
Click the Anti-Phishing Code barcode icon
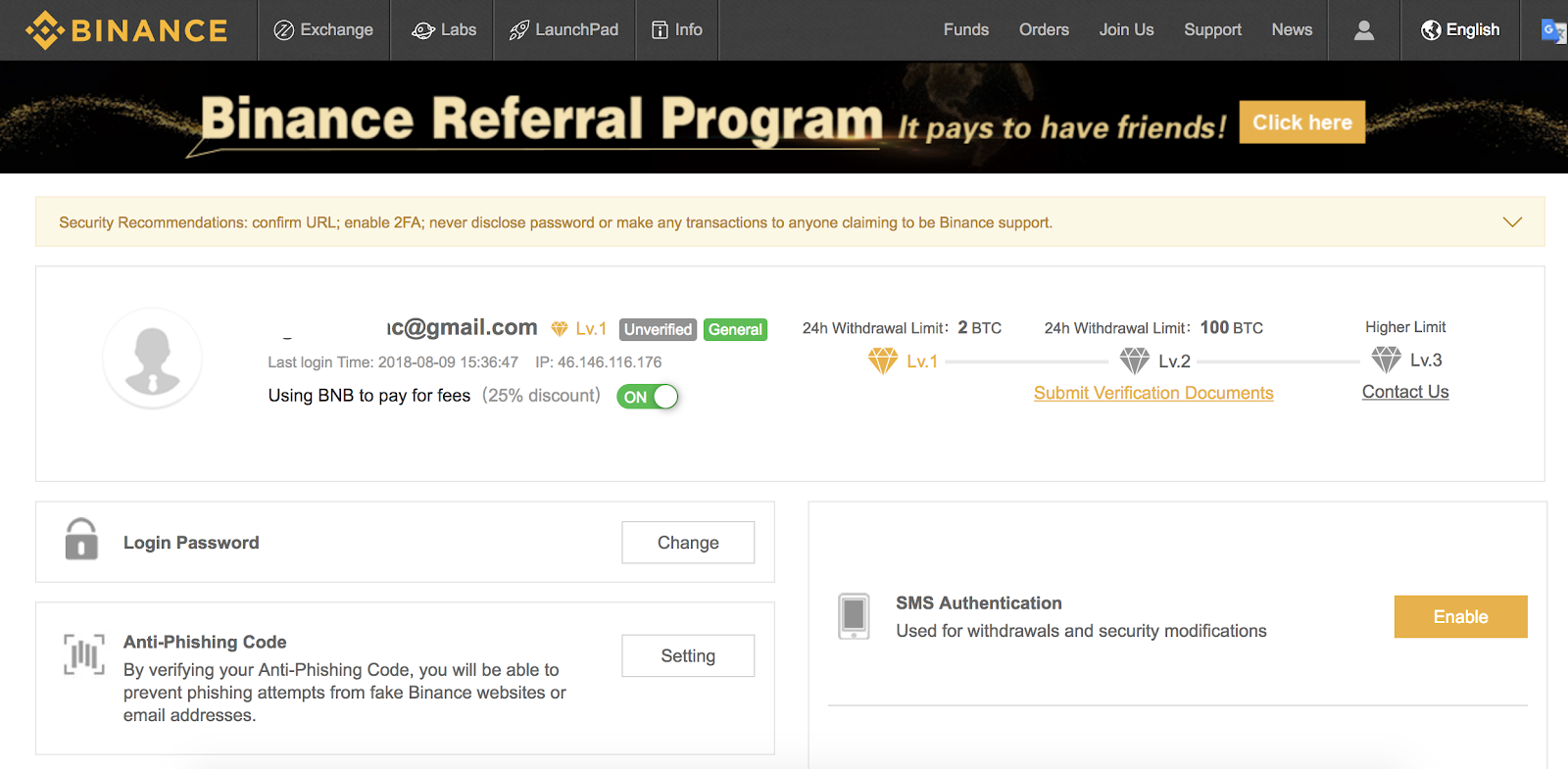point(84,654)
